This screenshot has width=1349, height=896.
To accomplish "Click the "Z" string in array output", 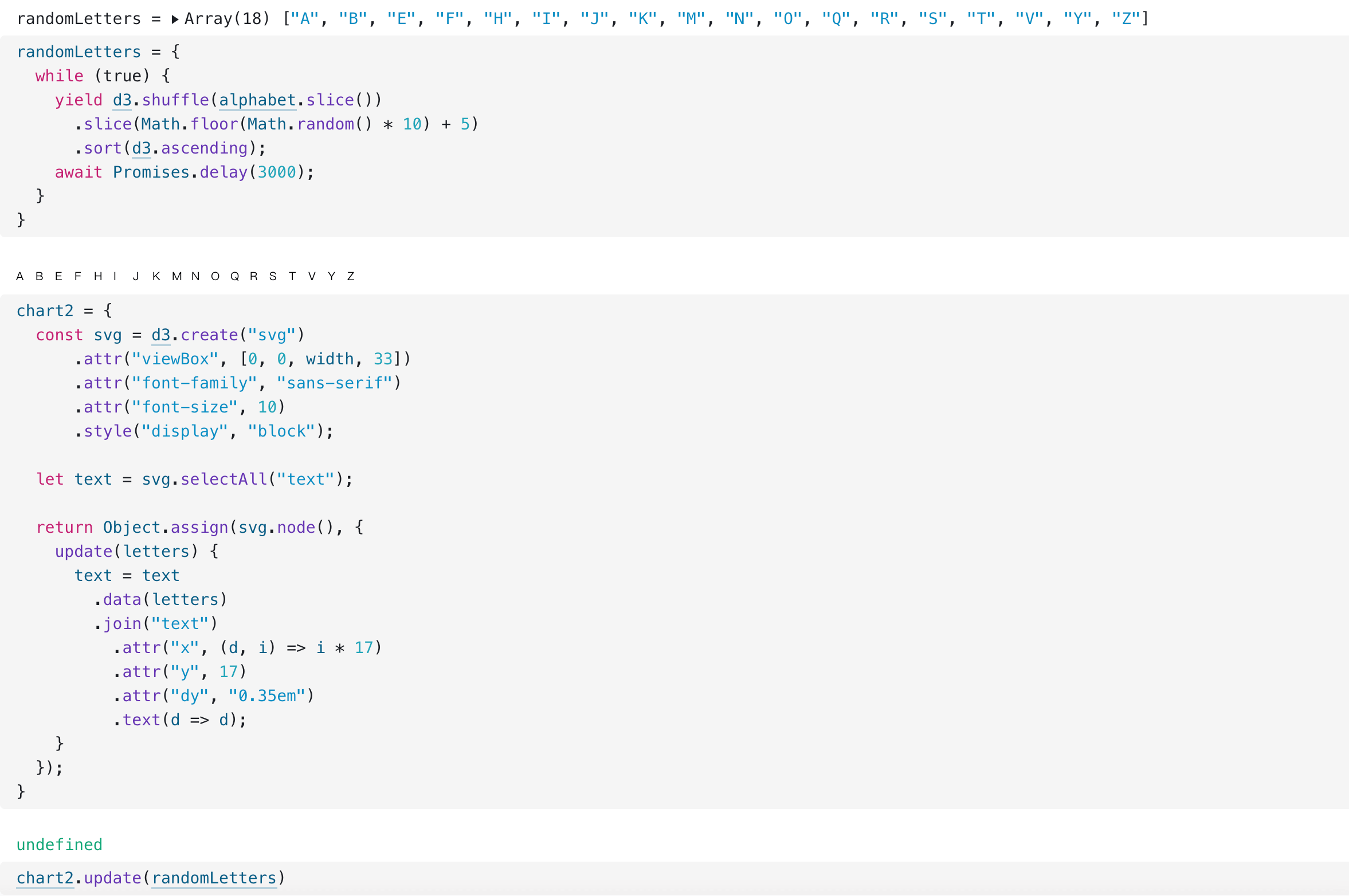I will pos(1126,19).
